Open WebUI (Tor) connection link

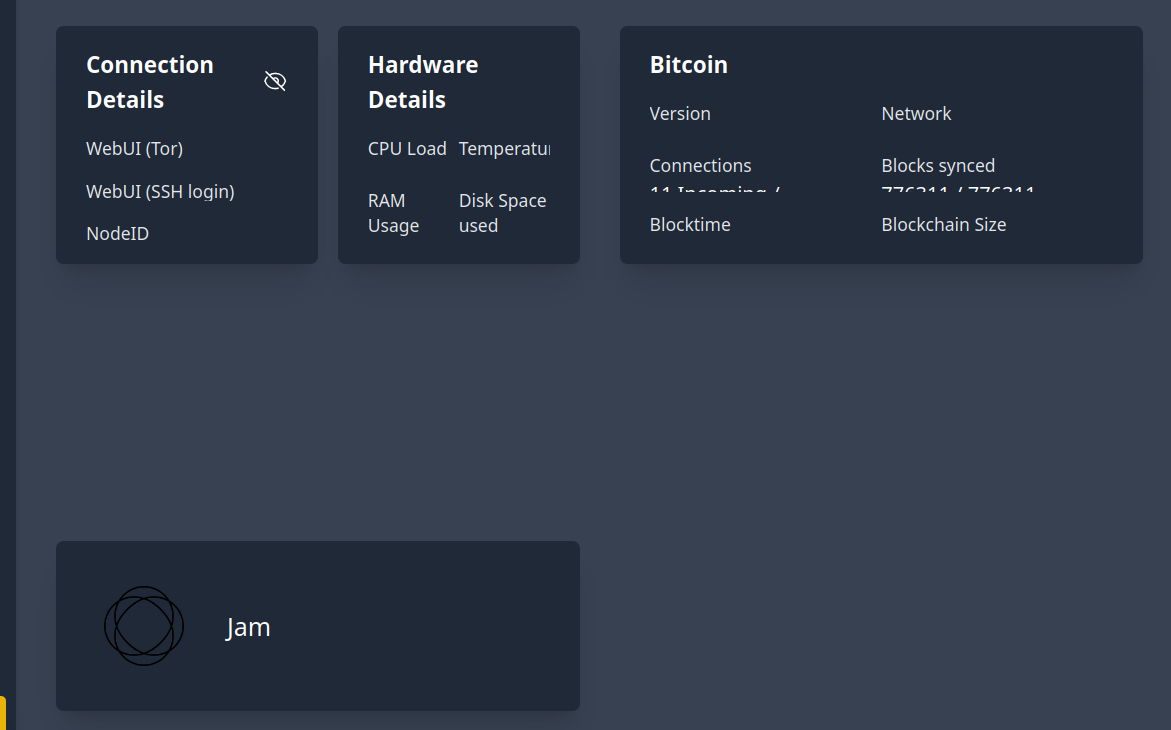134,148
